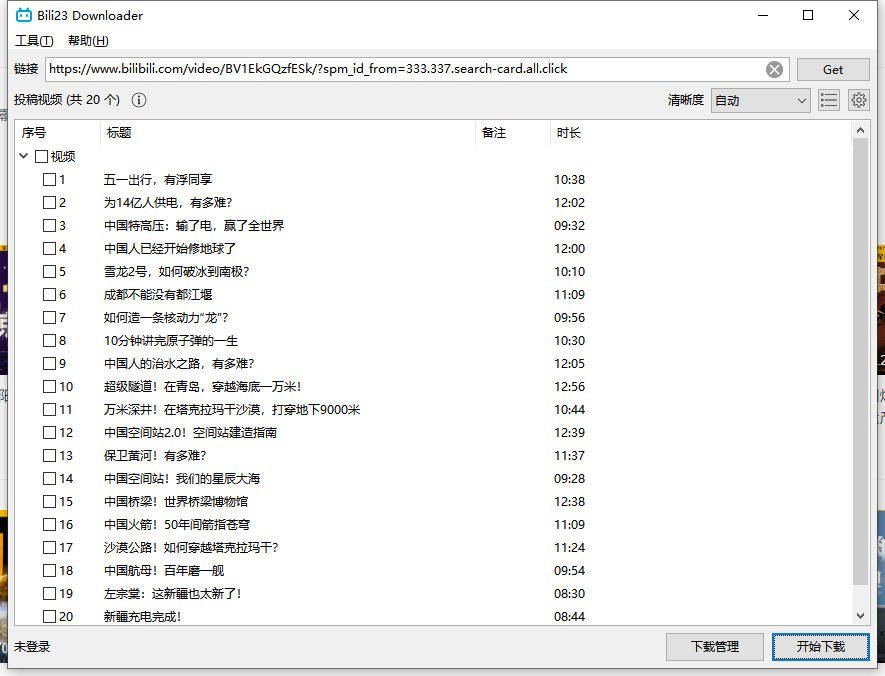Open 下载管理 download manager
Image resolution: width=885 pixels, height=676 pixels.
pos(715,647)
